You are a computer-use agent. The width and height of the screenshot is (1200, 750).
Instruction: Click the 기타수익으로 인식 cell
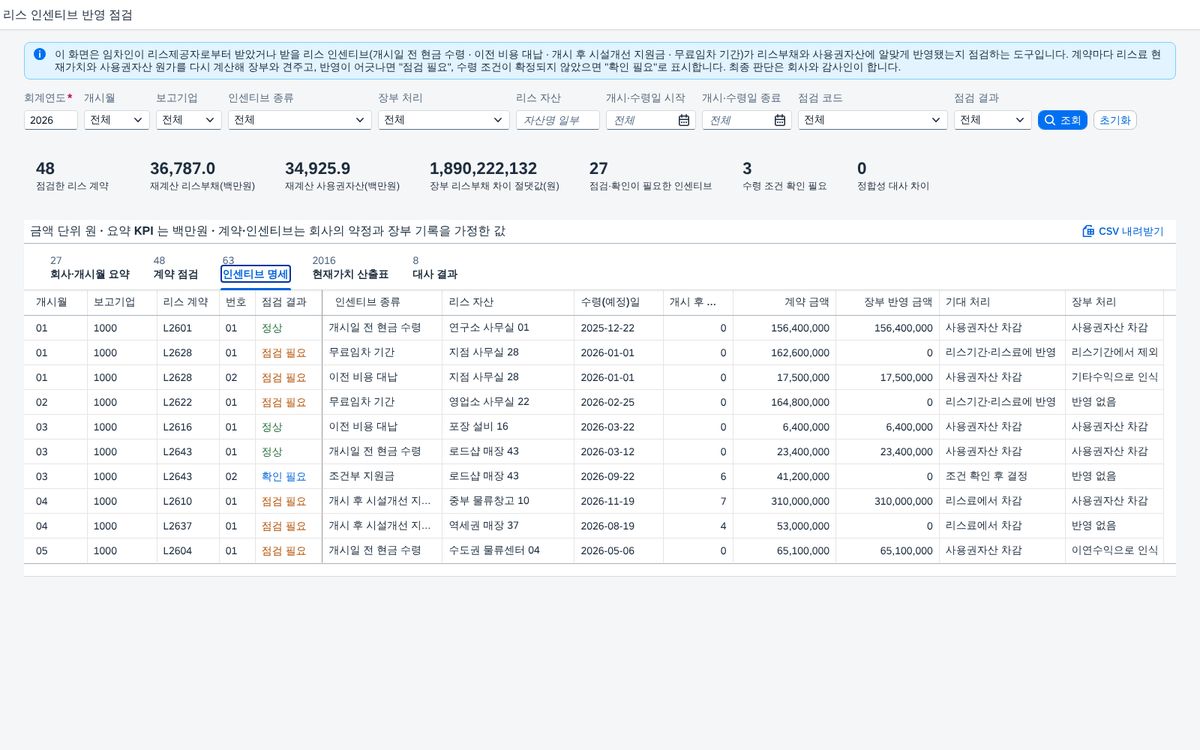tap(1114, 377)
